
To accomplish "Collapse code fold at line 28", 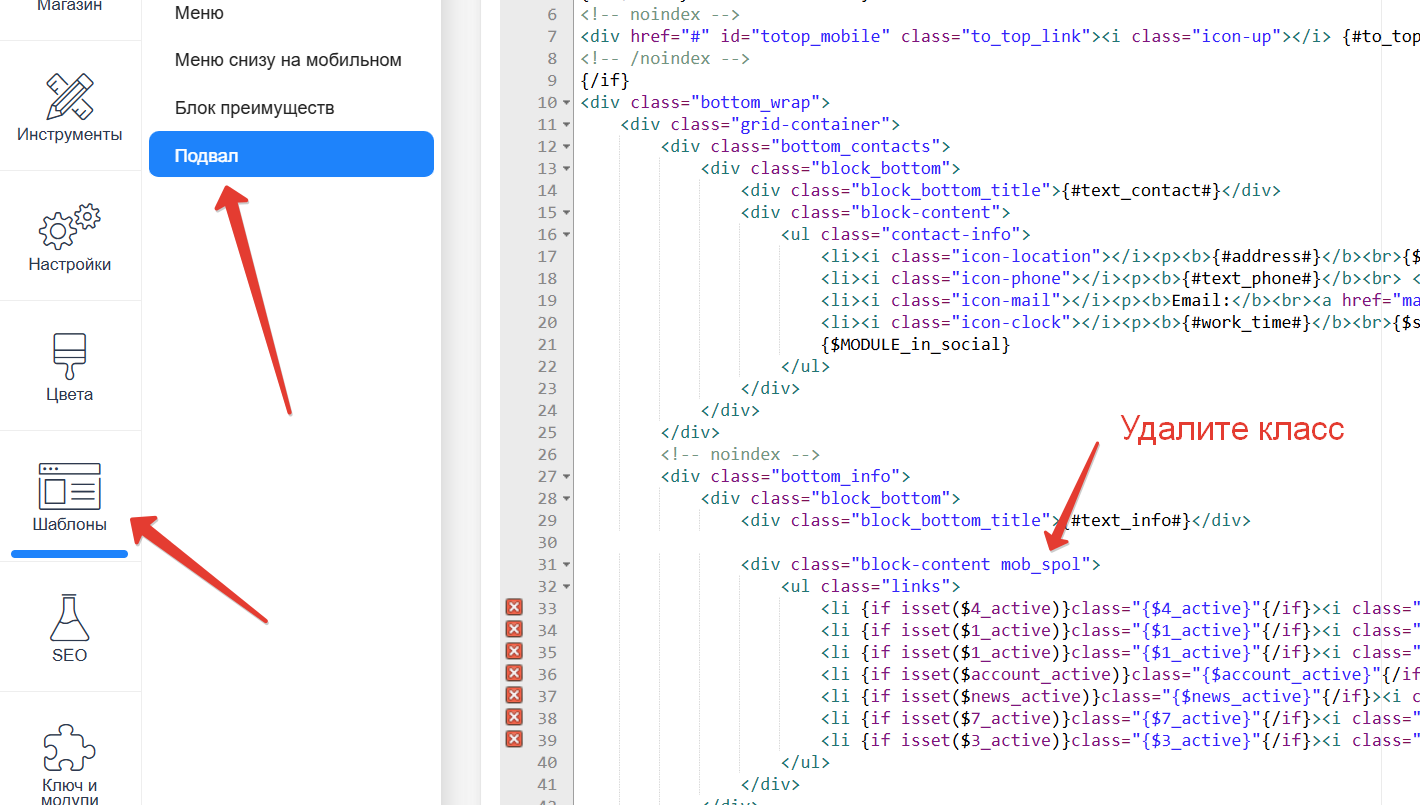I will [567, 499].
